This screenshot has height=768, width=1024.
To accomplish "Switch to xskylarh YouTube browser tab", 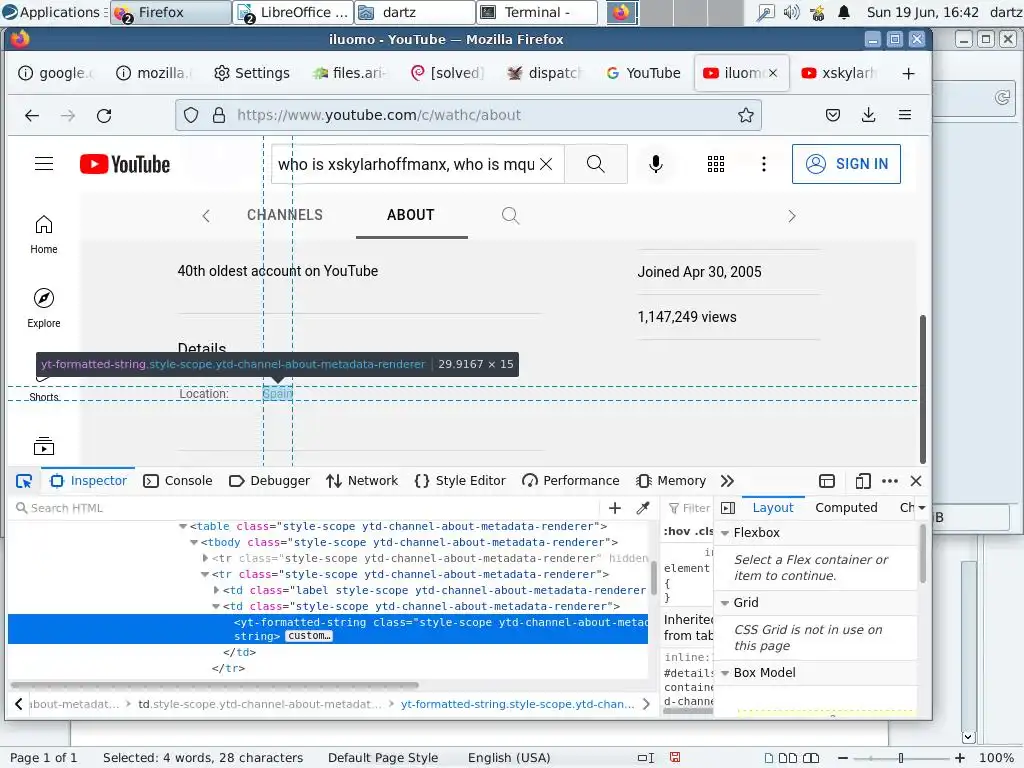I will pyautogui.click(x=839, y=73).
